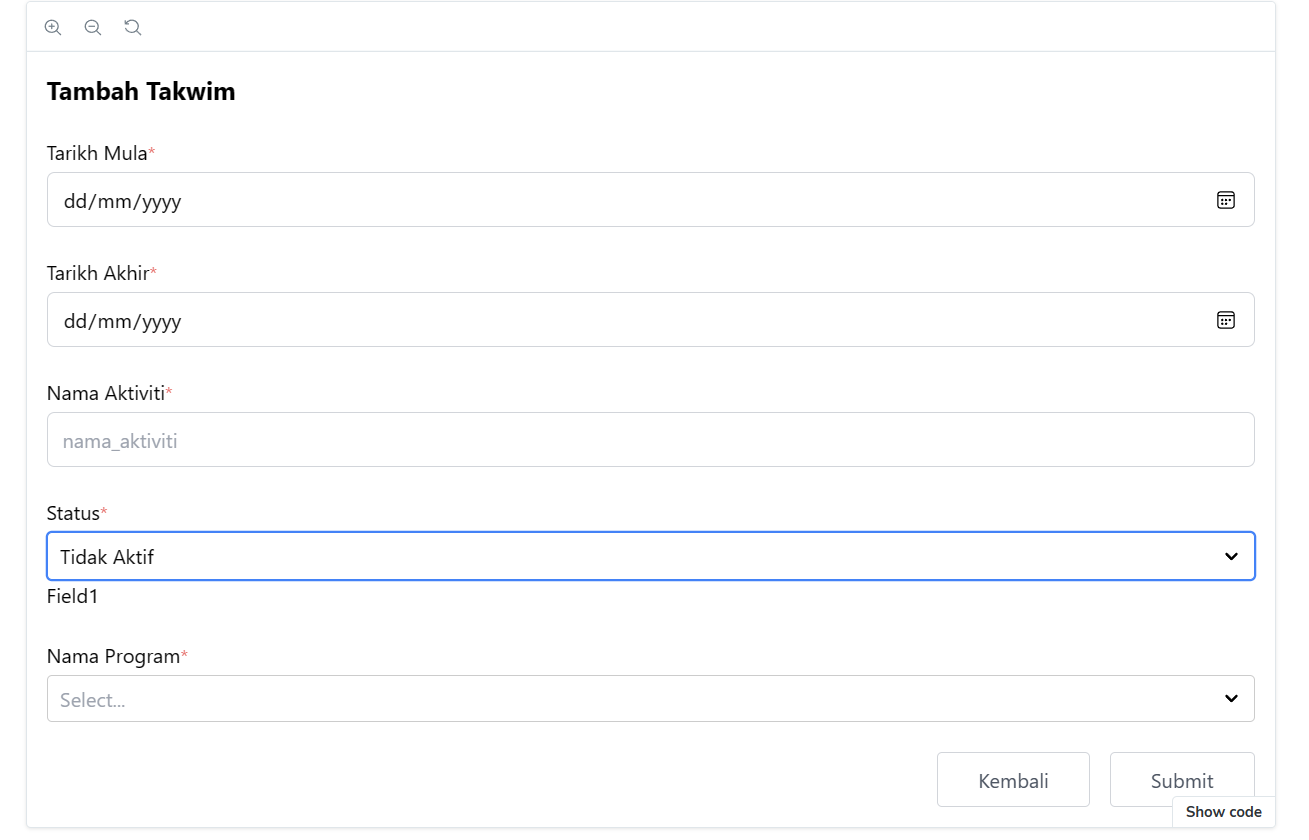The width and height of the screenshot is (1309, 840).
Task: Select the dd segment of Tarikh Mula
Action: point(76,201)
